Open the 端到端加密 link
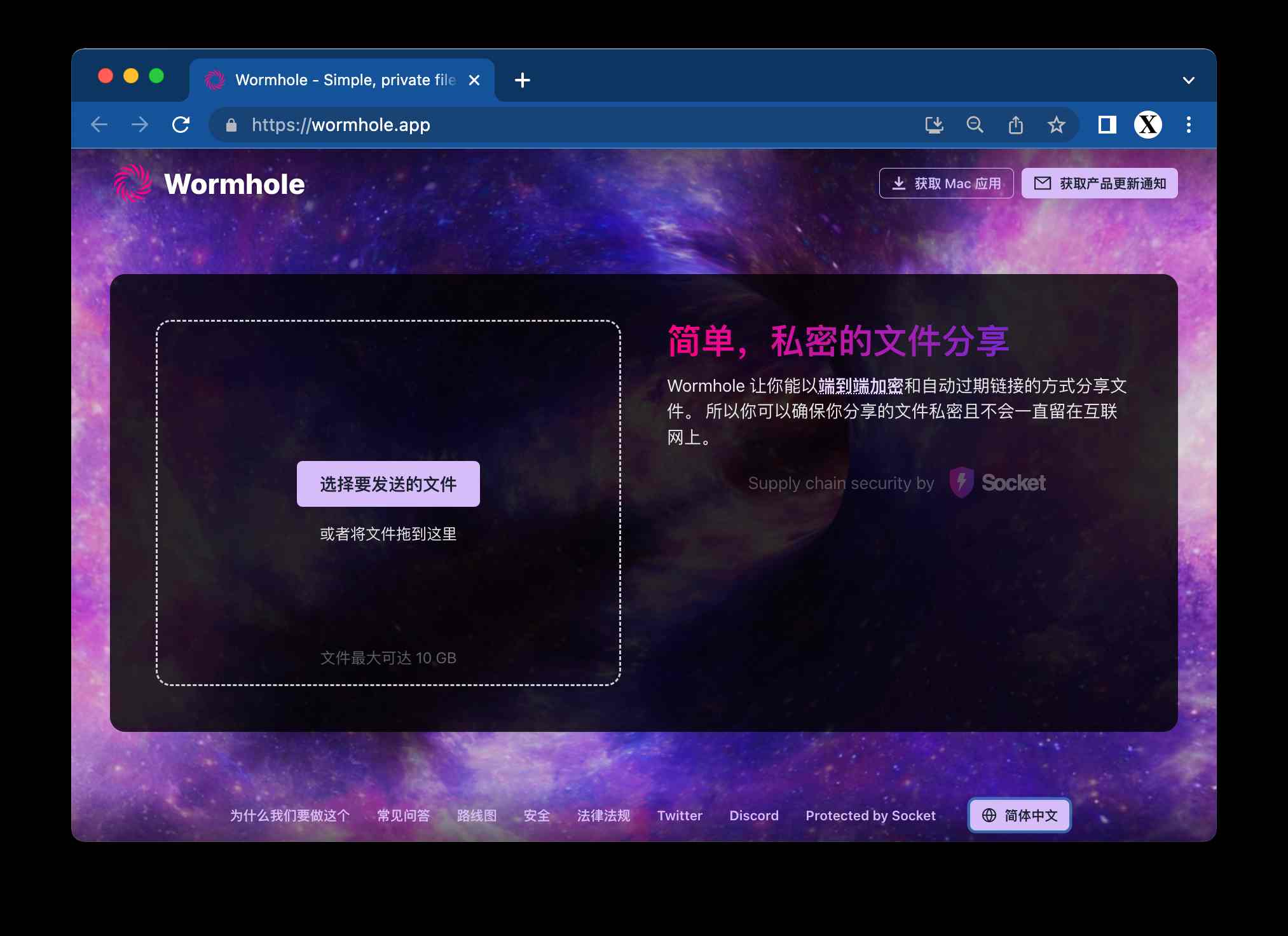The width and height of the screenshot is (1288, 936). [861, 386]
